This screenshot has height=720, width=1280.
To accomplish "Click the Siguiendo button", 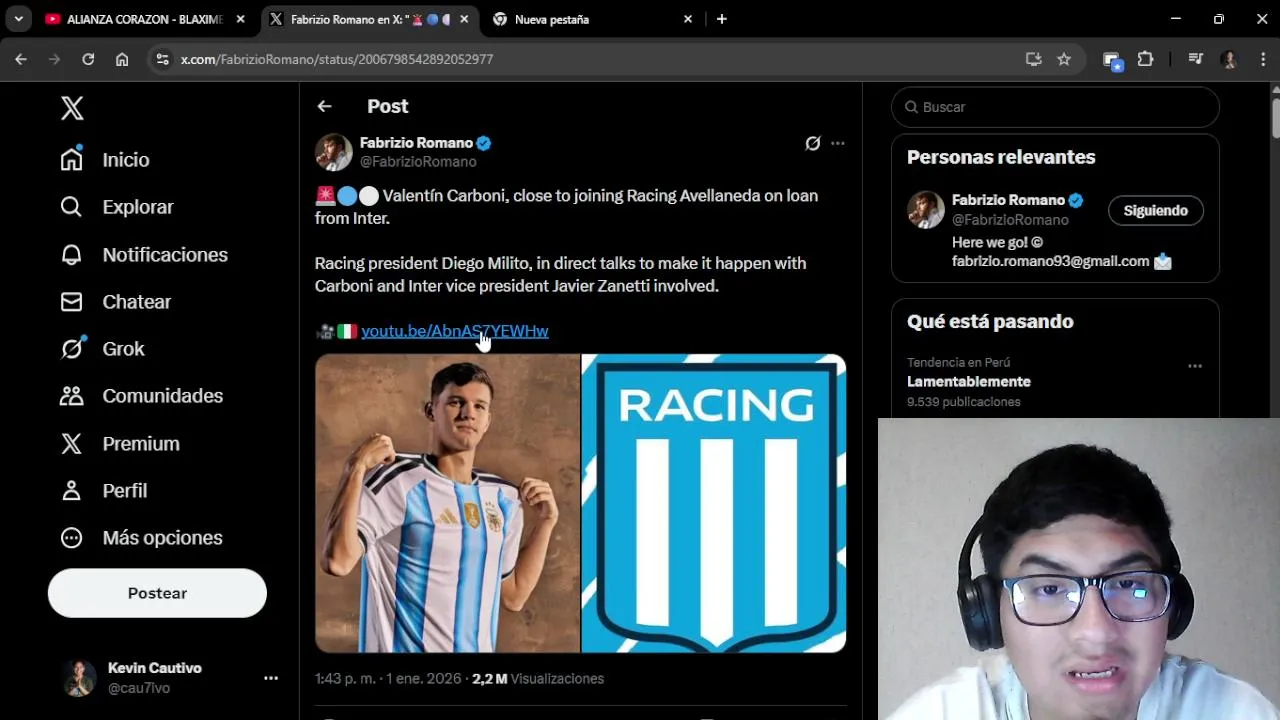I will click(x=1155, y=211).
